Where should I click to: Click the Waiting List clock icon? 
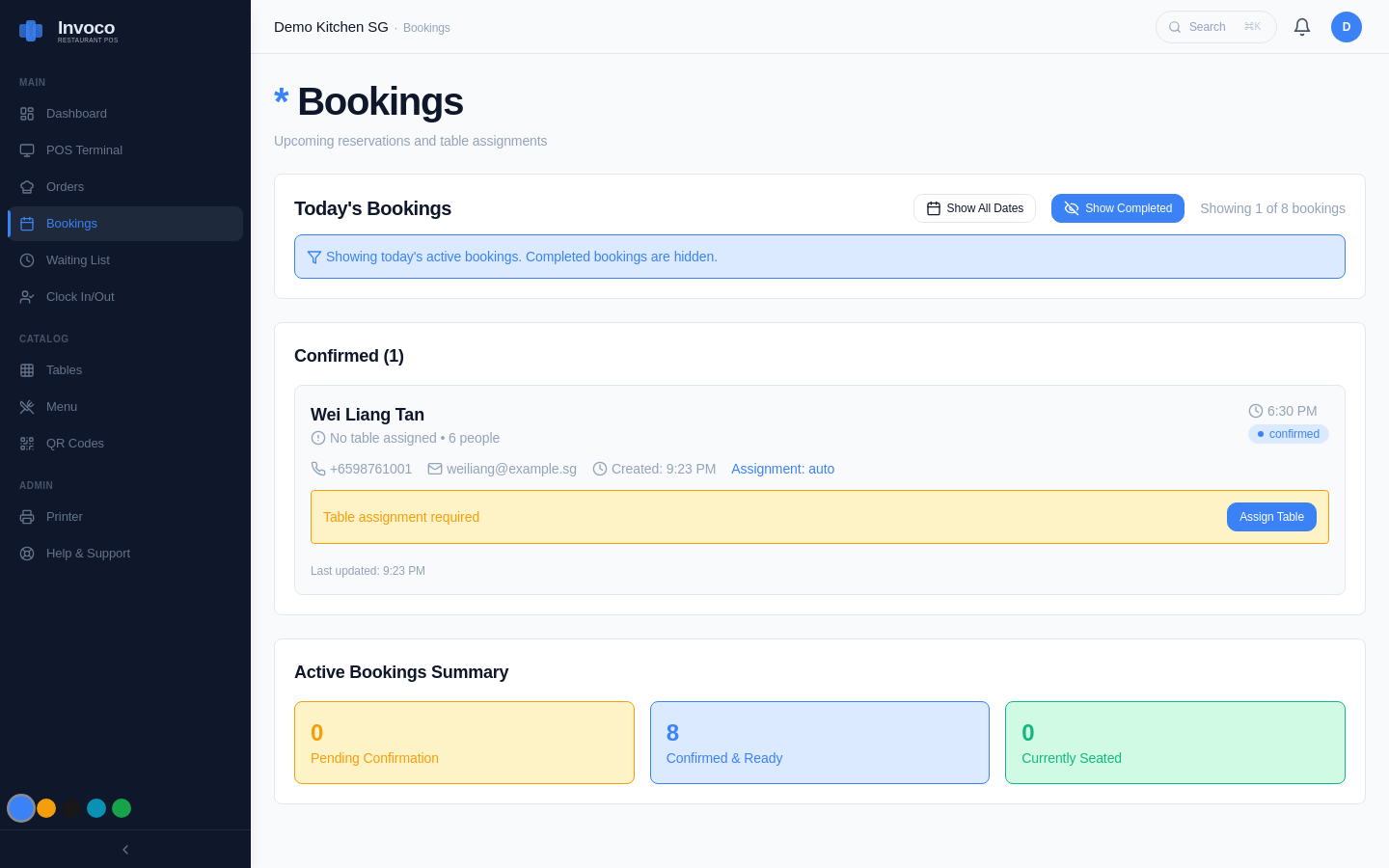coord(26,259)
